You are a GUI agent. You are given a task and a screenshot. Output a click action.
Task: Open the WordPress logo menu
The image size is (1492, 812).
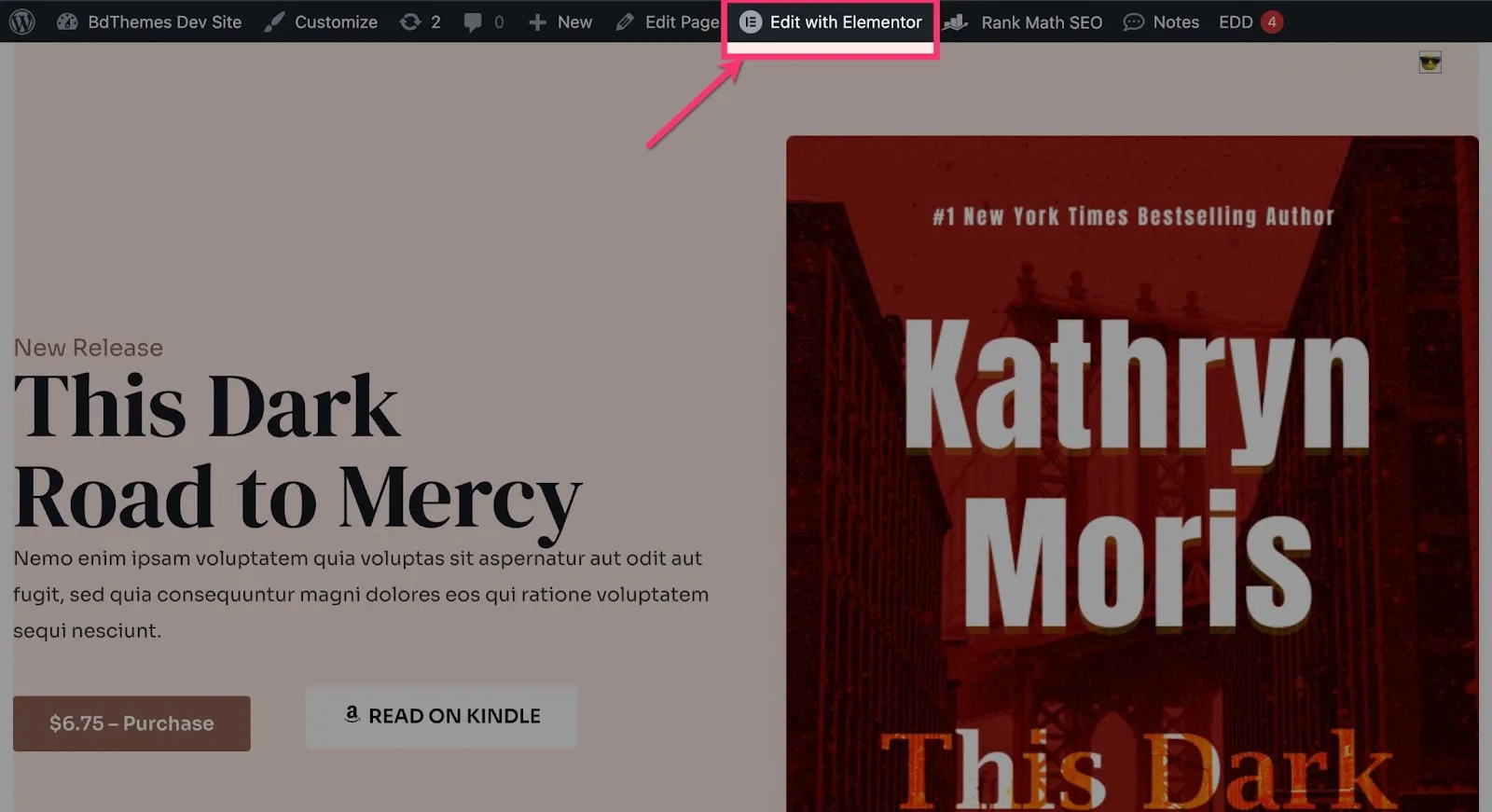22,21
